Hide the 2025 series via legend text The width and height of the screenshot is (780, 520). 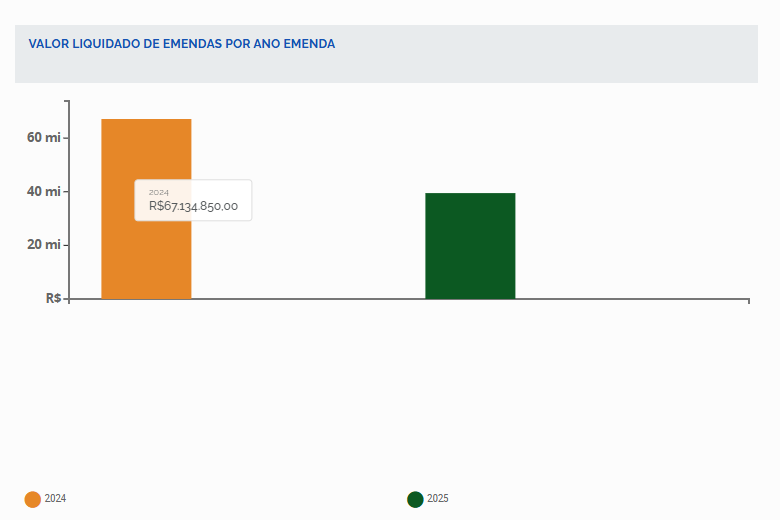[x=438, y=498]
